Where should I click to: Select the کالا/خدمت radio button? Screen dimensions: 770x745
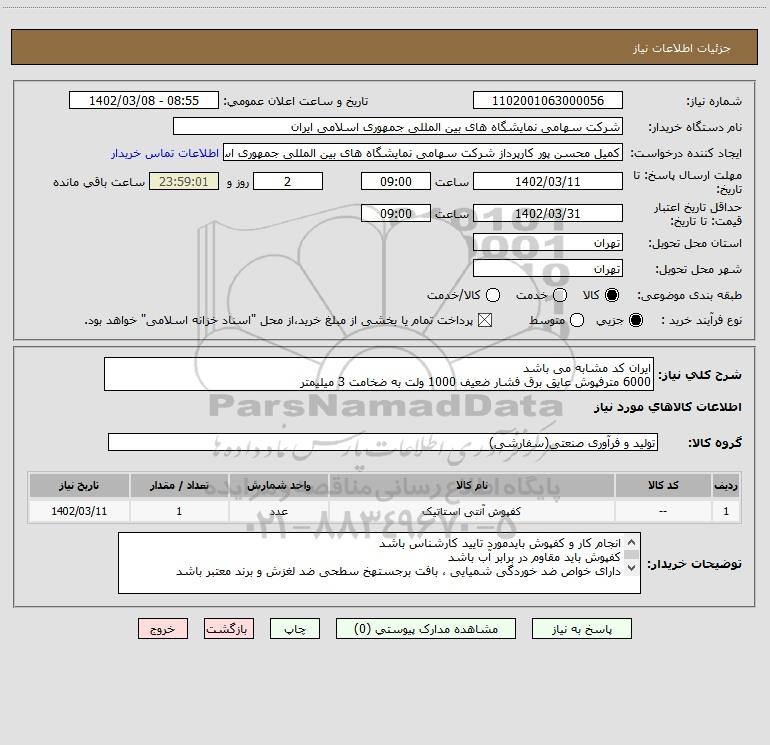coord(493,295)
